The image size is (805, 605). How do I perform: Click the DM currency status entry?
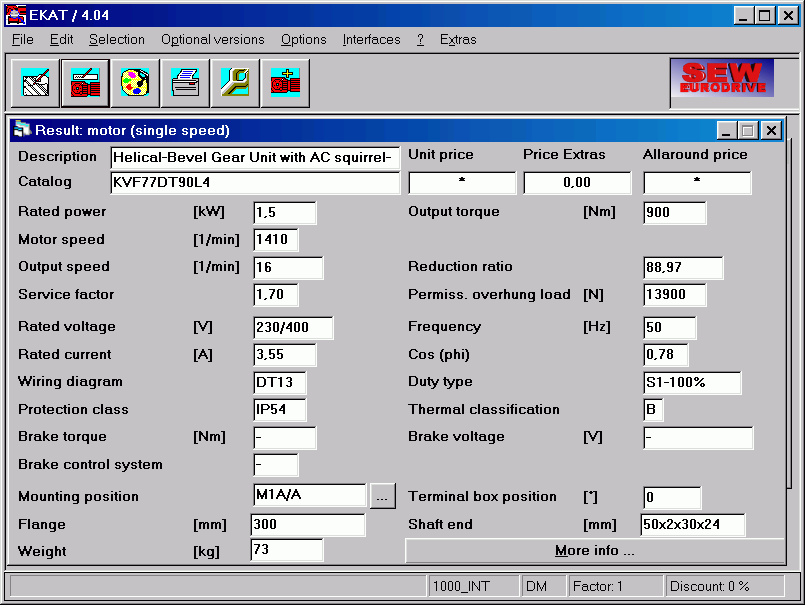pyautogui.click(x=543, y=586)
